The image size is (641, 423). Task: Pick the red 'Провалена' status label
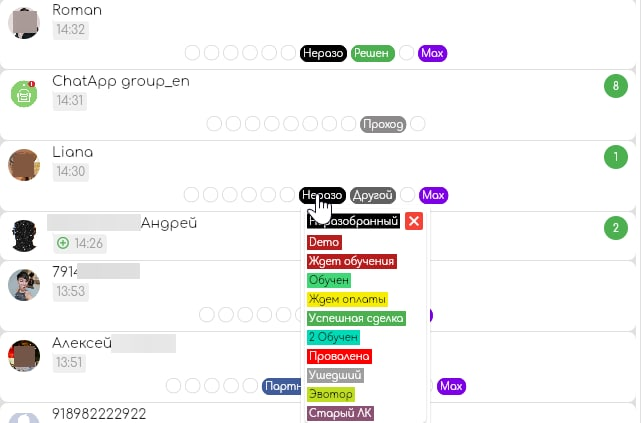coord(339,356)
